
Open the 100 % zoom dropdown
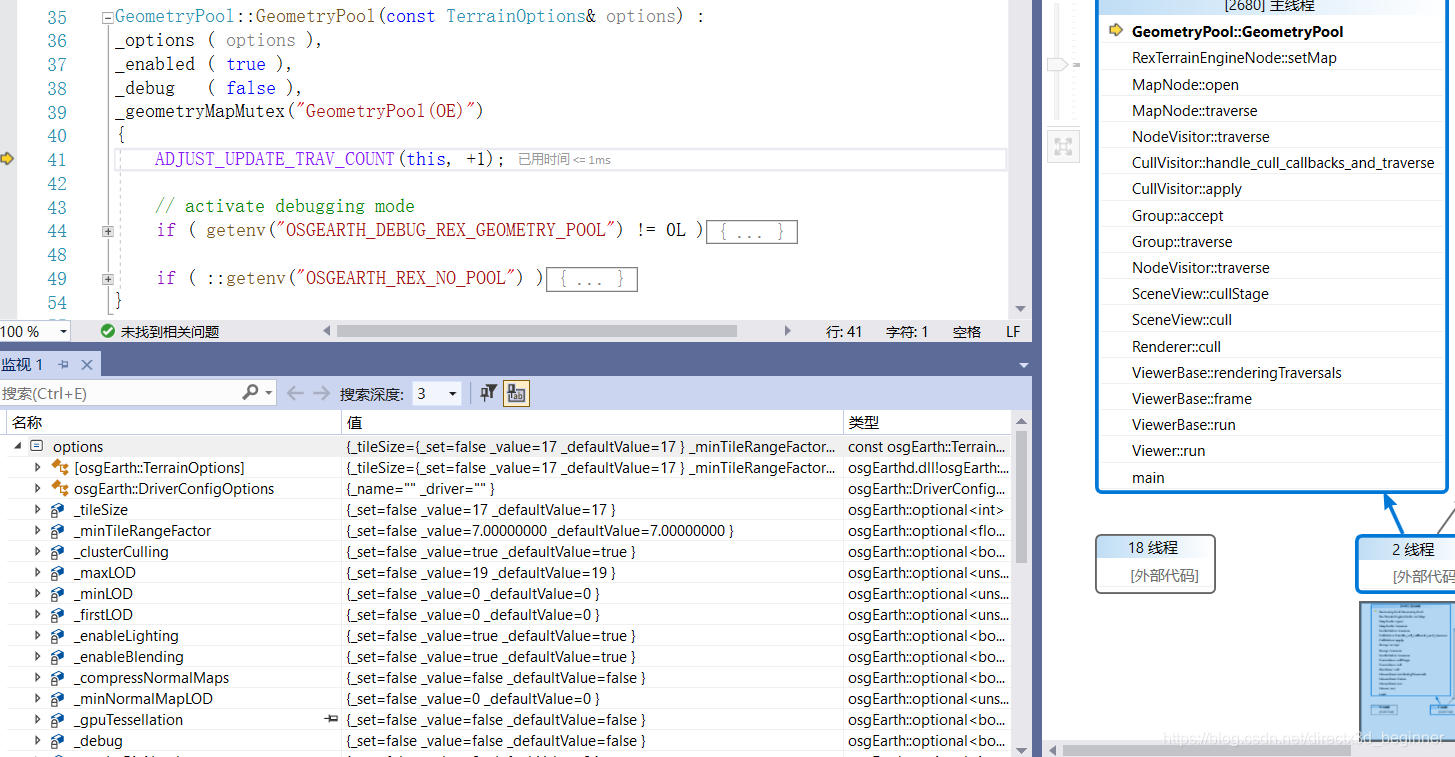[64, 331]
